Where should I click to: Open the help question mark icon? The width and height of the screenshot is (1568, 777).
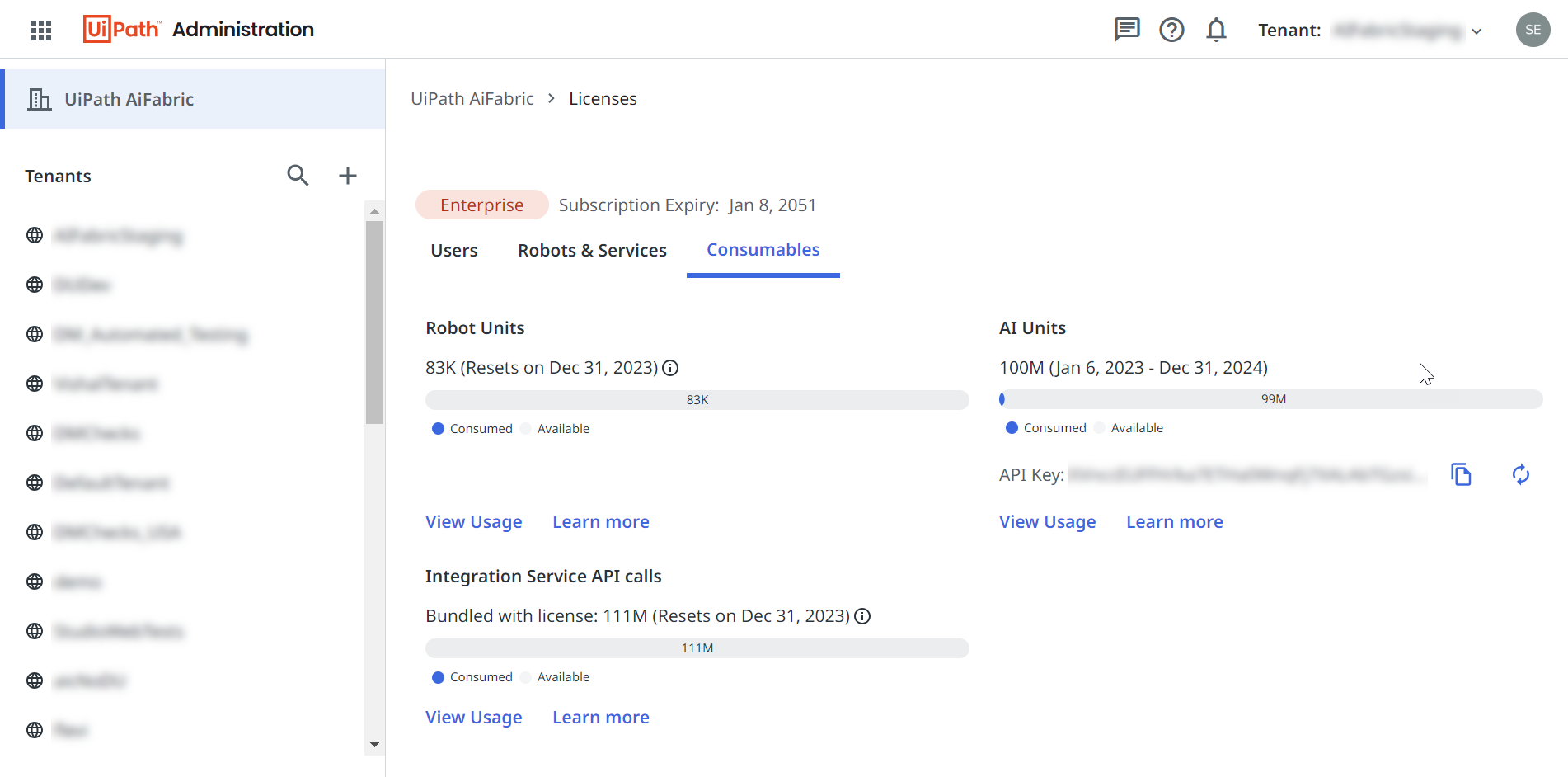click(1171, 30)
